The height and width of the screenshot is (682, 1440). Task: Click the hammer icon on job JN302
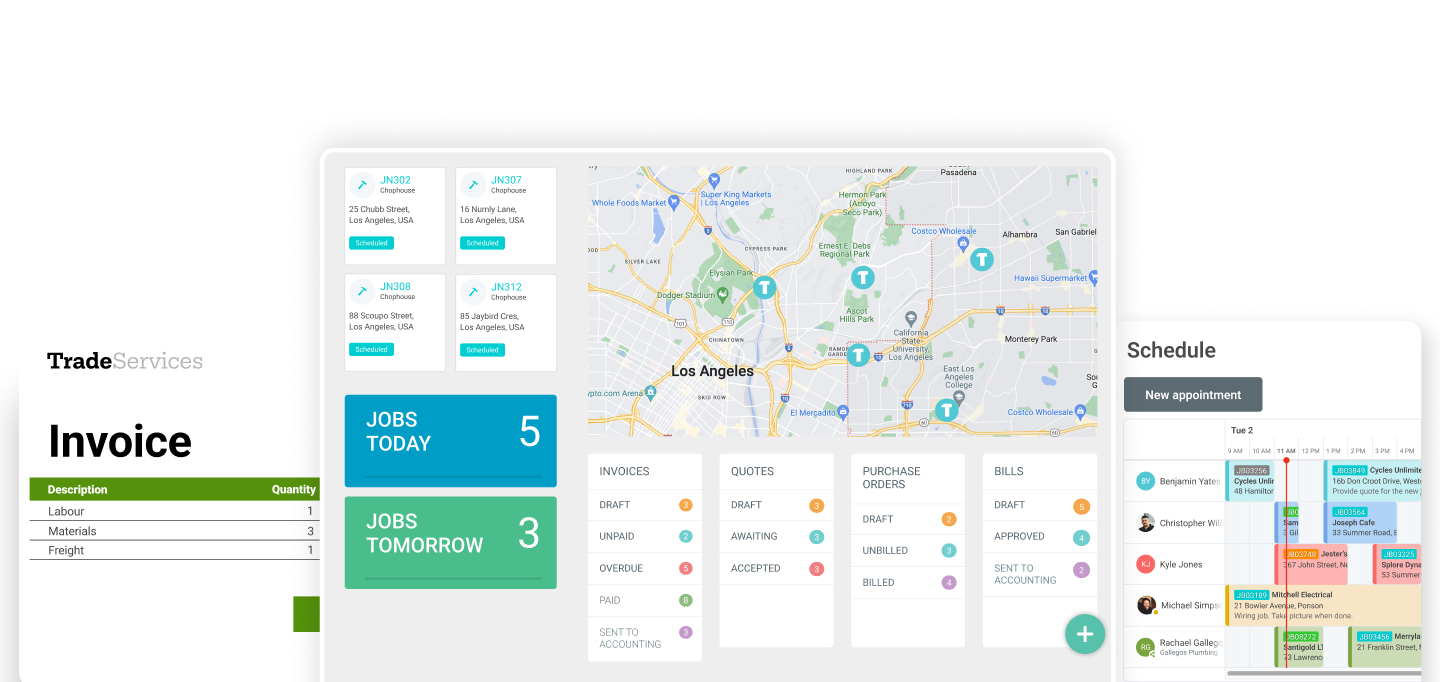pos(362,185)
